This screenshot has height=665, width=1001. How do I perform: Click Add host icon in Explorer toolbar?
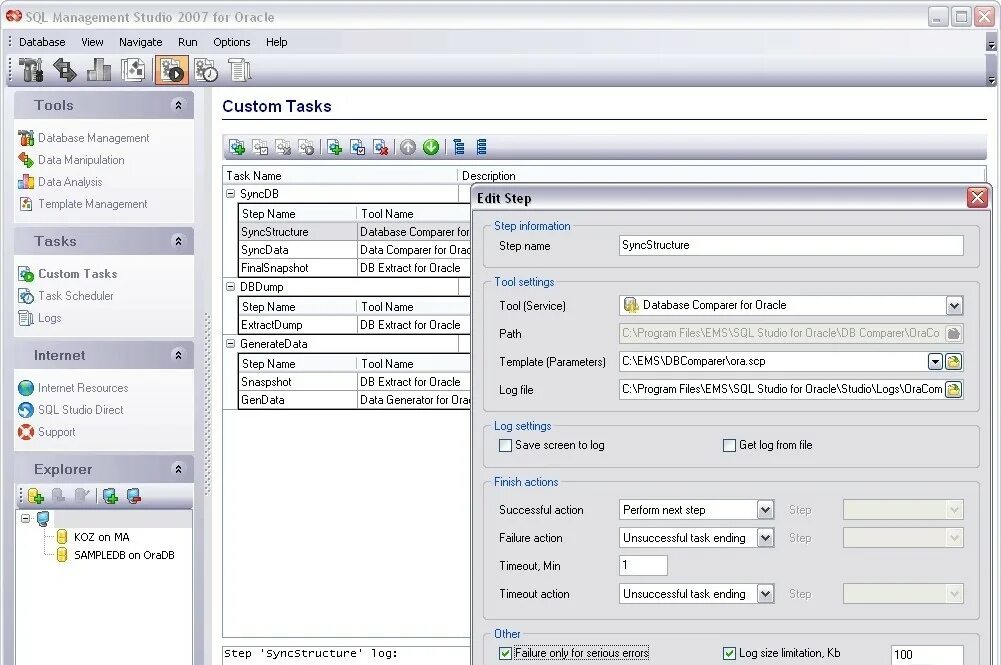110,496
